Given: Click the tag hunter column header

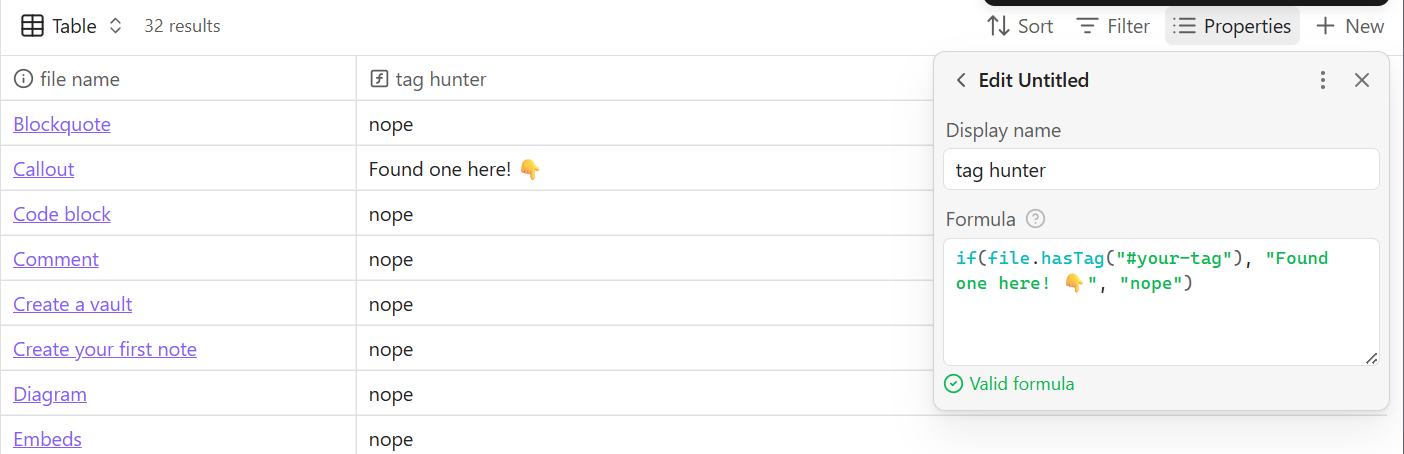Looking at the screenshot, I should 440,79.
